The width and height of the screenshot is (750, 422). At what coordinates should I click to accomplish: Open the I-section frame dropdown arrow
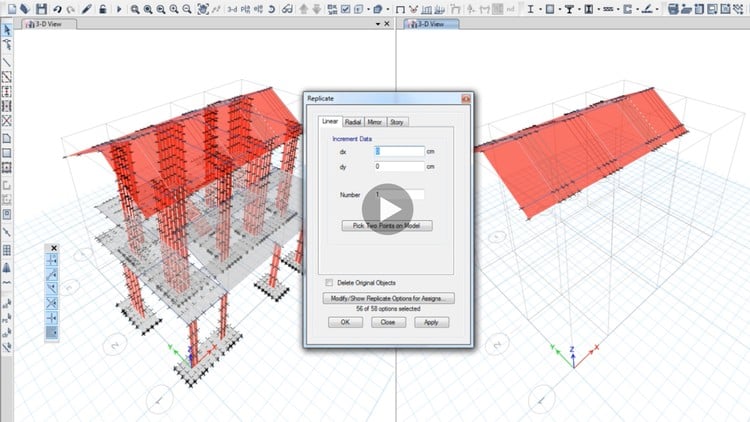(539, 9)
